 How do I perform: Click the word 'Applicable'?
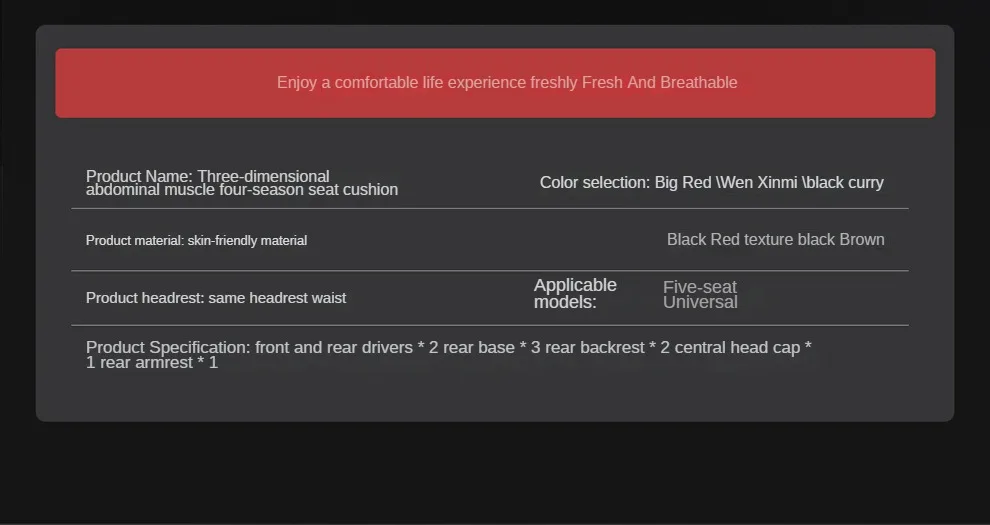pos(575,285)
